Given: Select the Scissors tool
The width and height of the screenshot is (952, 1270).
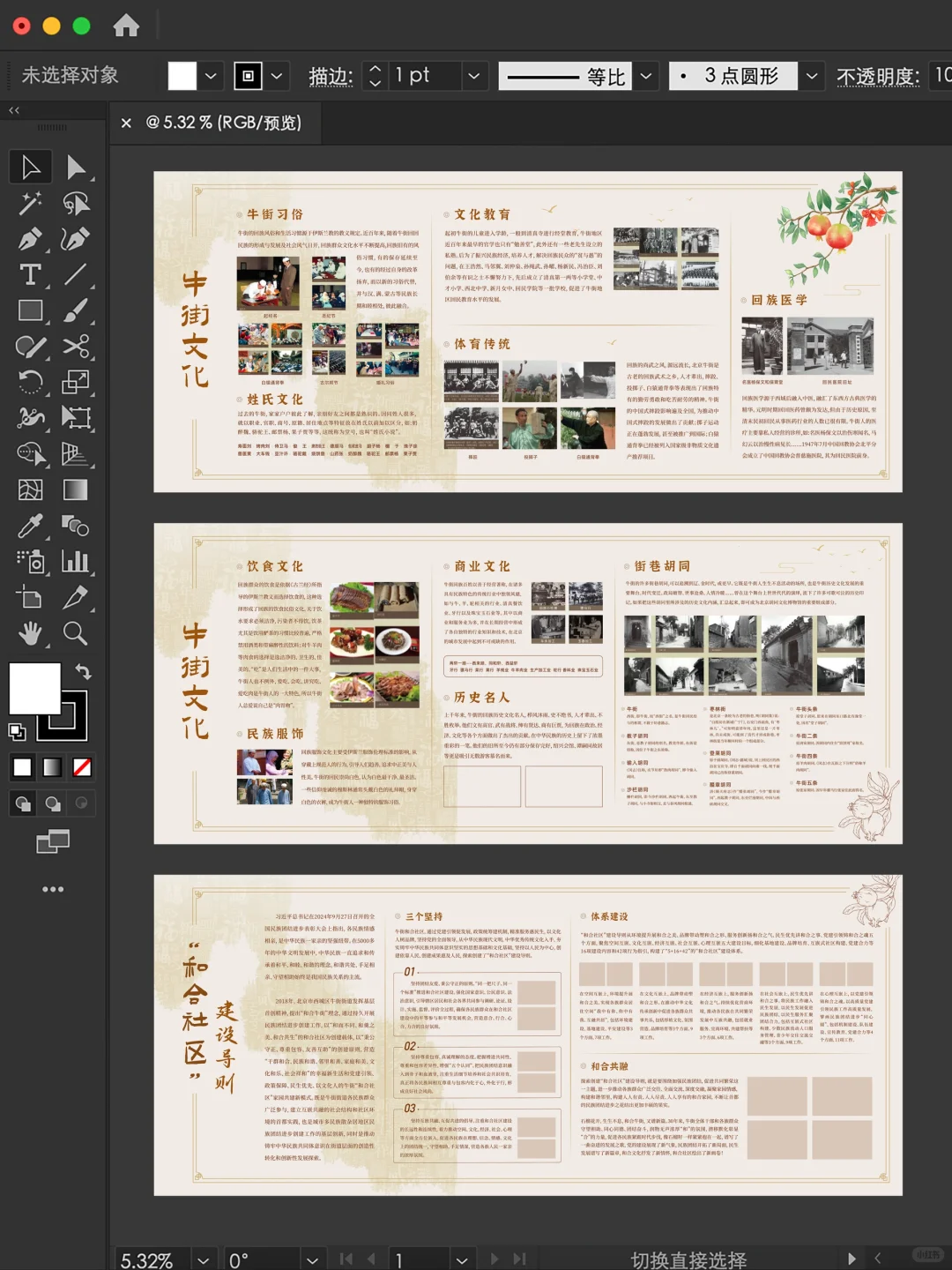Looking at the screenshot, I should click(x=76, y=347).
